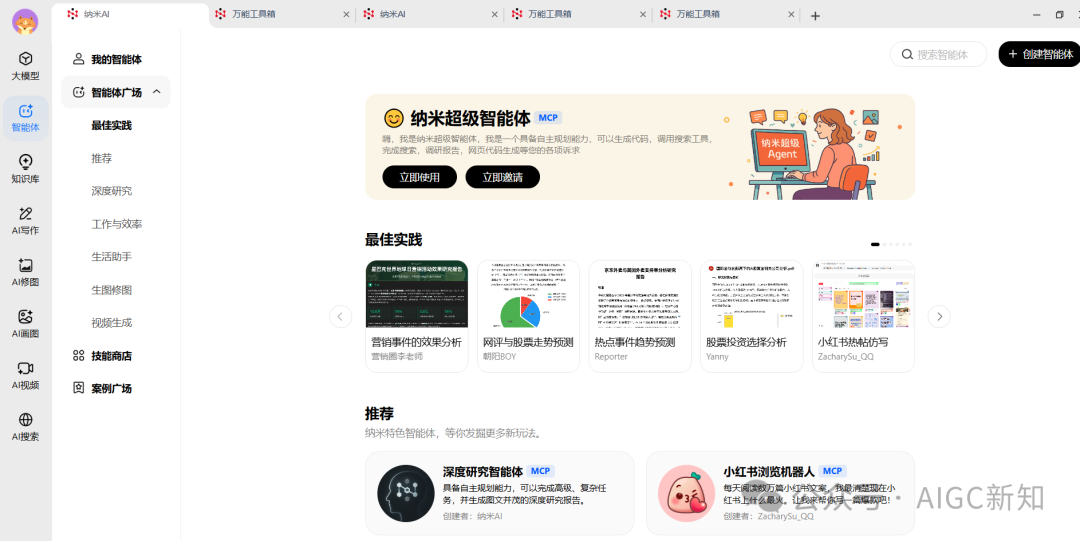Open the AI搜索 globe icon
1080x541 pixels.
pos(25,420)
